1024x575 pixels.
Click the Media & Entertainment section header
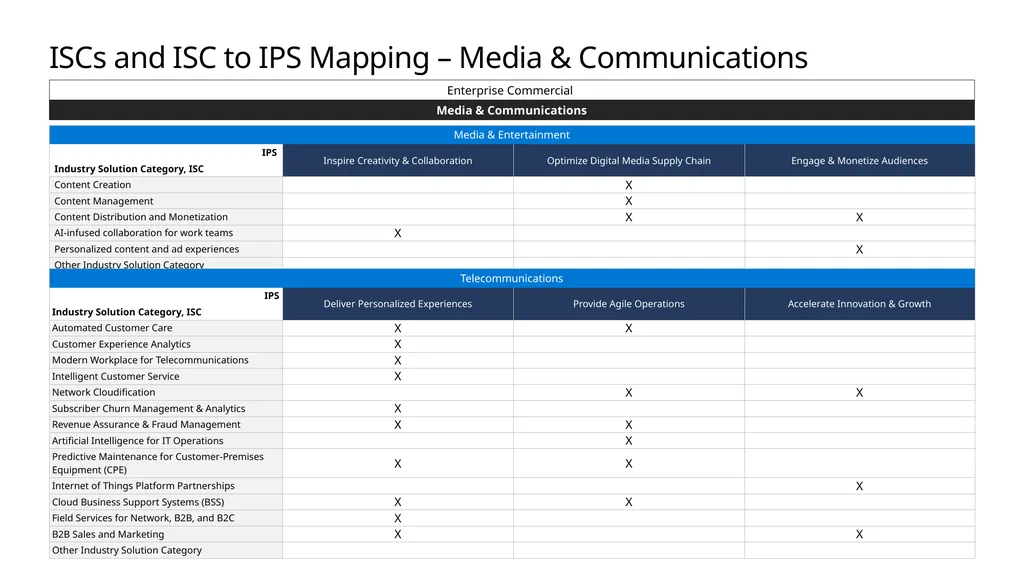pyautogui.click(x=512, y=135)
